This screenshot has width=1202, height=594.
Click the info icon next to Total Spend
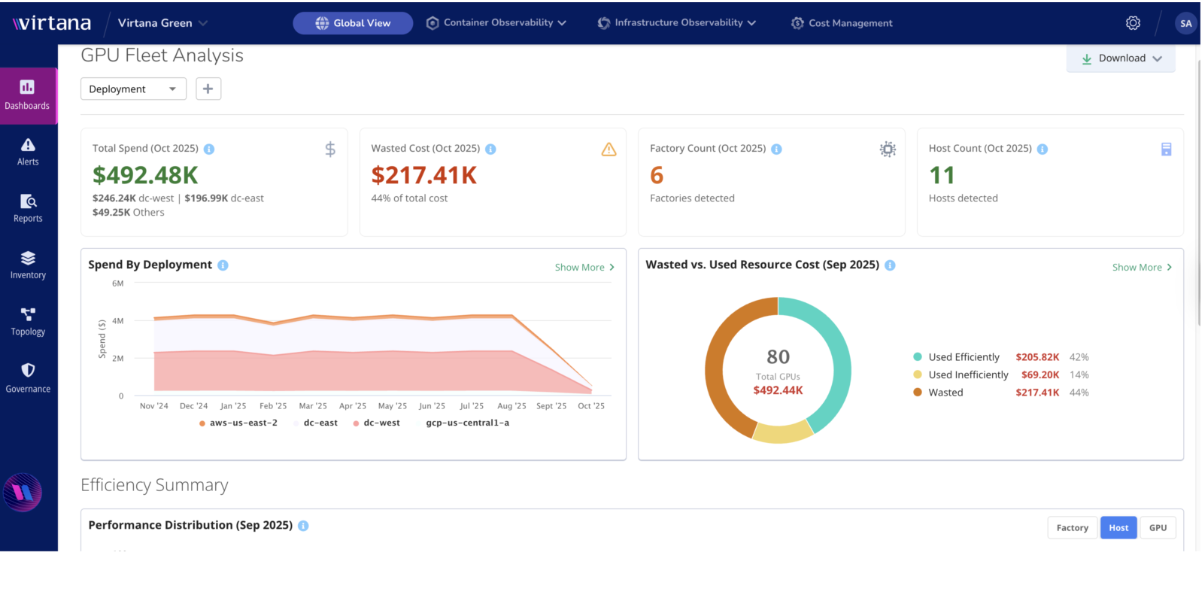[x=209, y=148]
